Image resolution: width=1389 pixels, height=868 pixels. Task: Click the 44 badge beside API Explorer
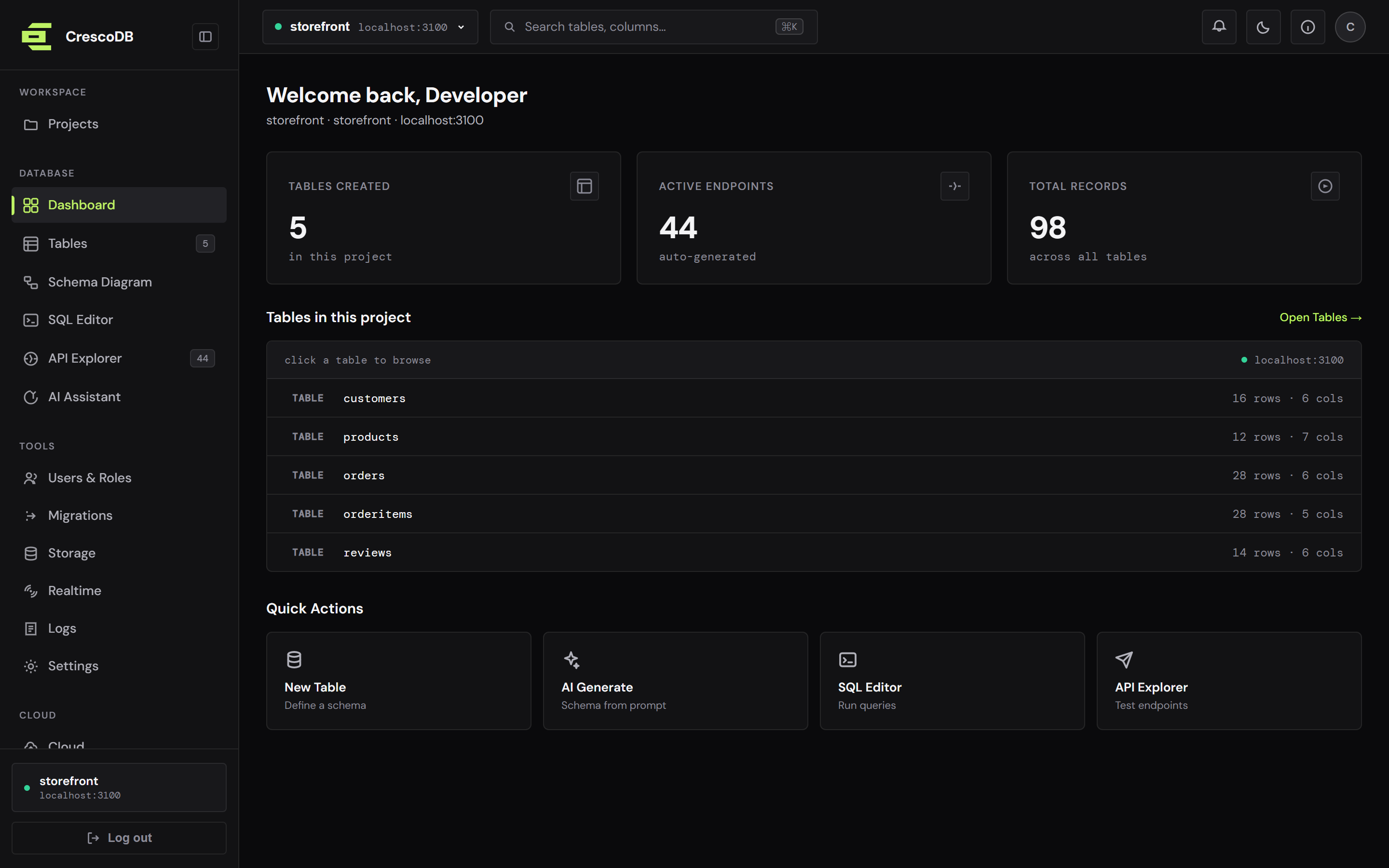(x=203, y=358)
